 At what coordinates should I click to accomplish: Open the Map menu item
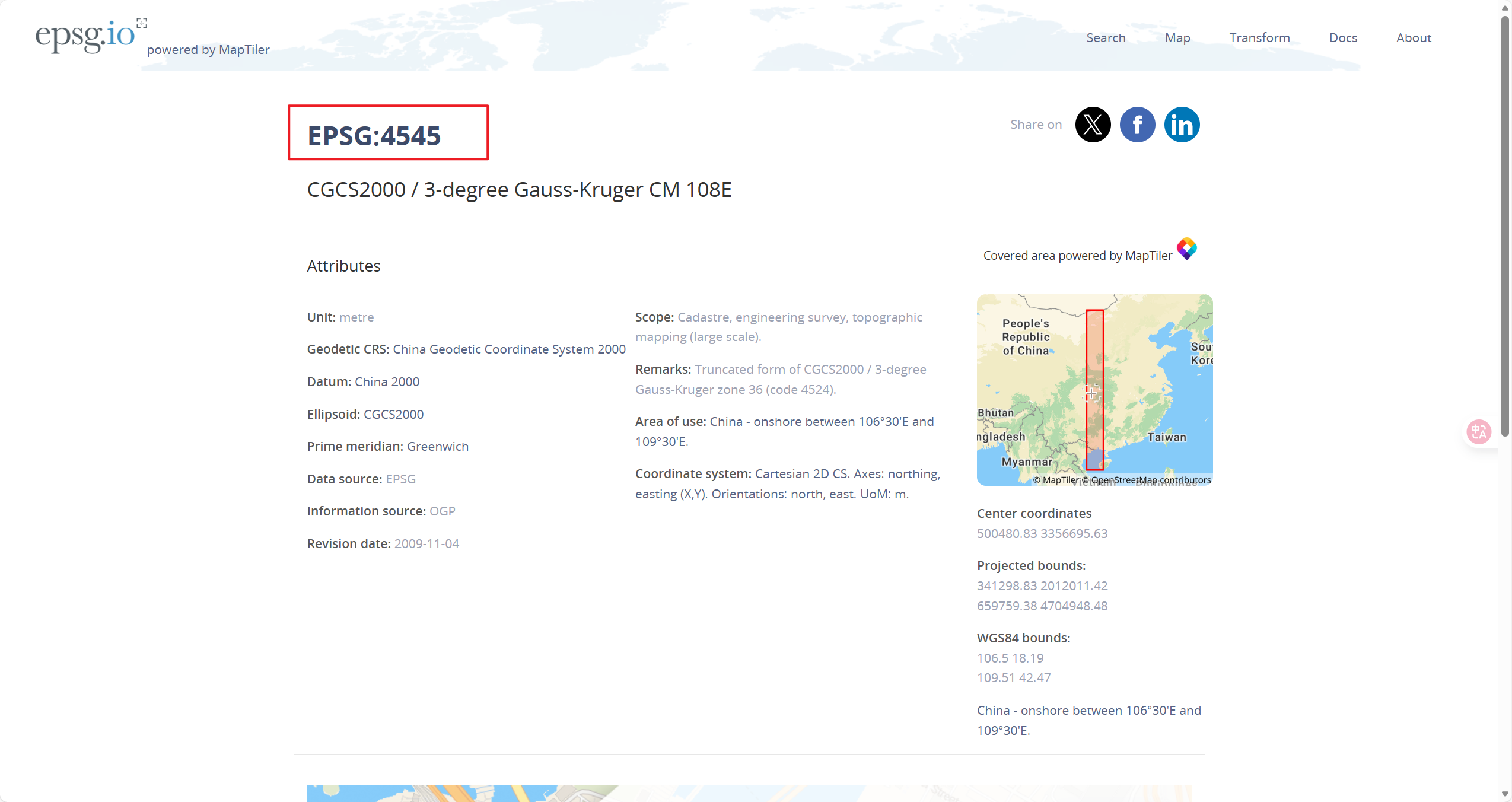1177,38
